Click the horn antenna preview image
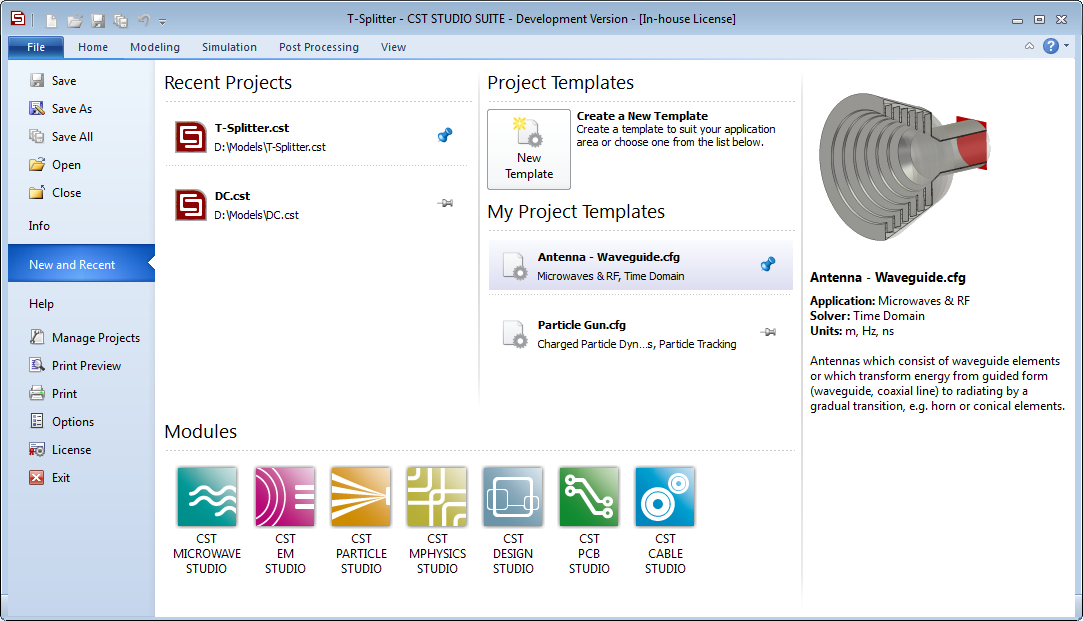Image resolution: width=1083 pixels, height=621 pixels. pyautogui.click(x=904, y=166)
